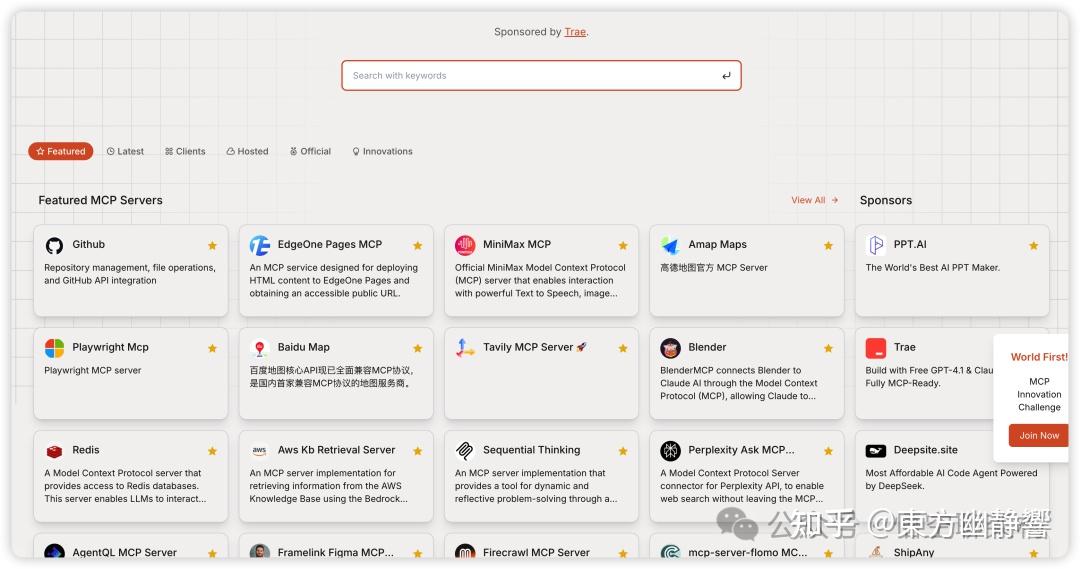Viewport: 1080px width, 569px height.
Task: Click the Baidu Map pin icon
Action: click(x=260, y=348)
